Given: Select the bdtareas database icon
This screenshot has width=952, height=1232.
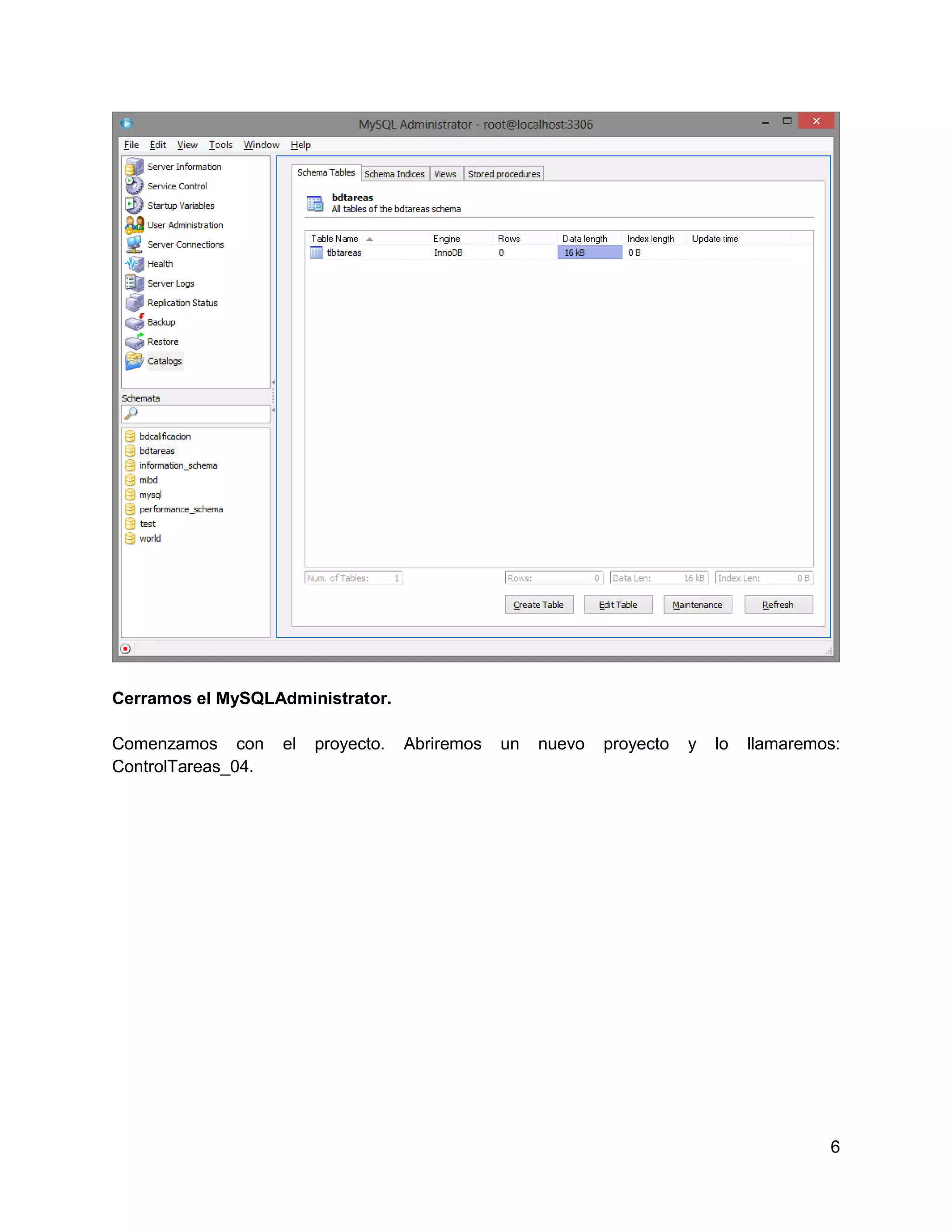Looking at the screenshot, I should point(130,450).
